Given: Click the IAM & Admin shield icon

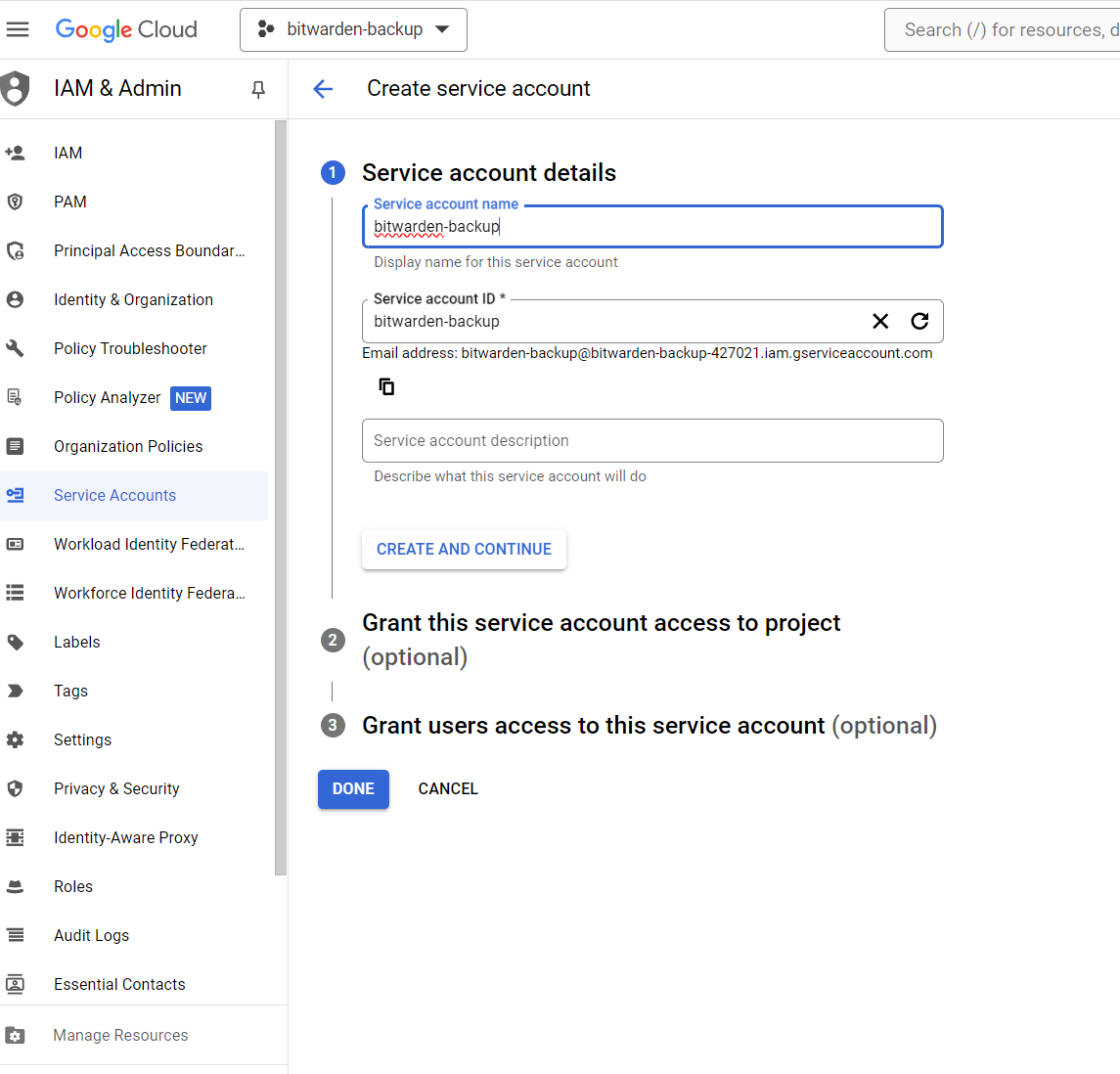Looking at the screenshot, I should (x=15, y=89).
